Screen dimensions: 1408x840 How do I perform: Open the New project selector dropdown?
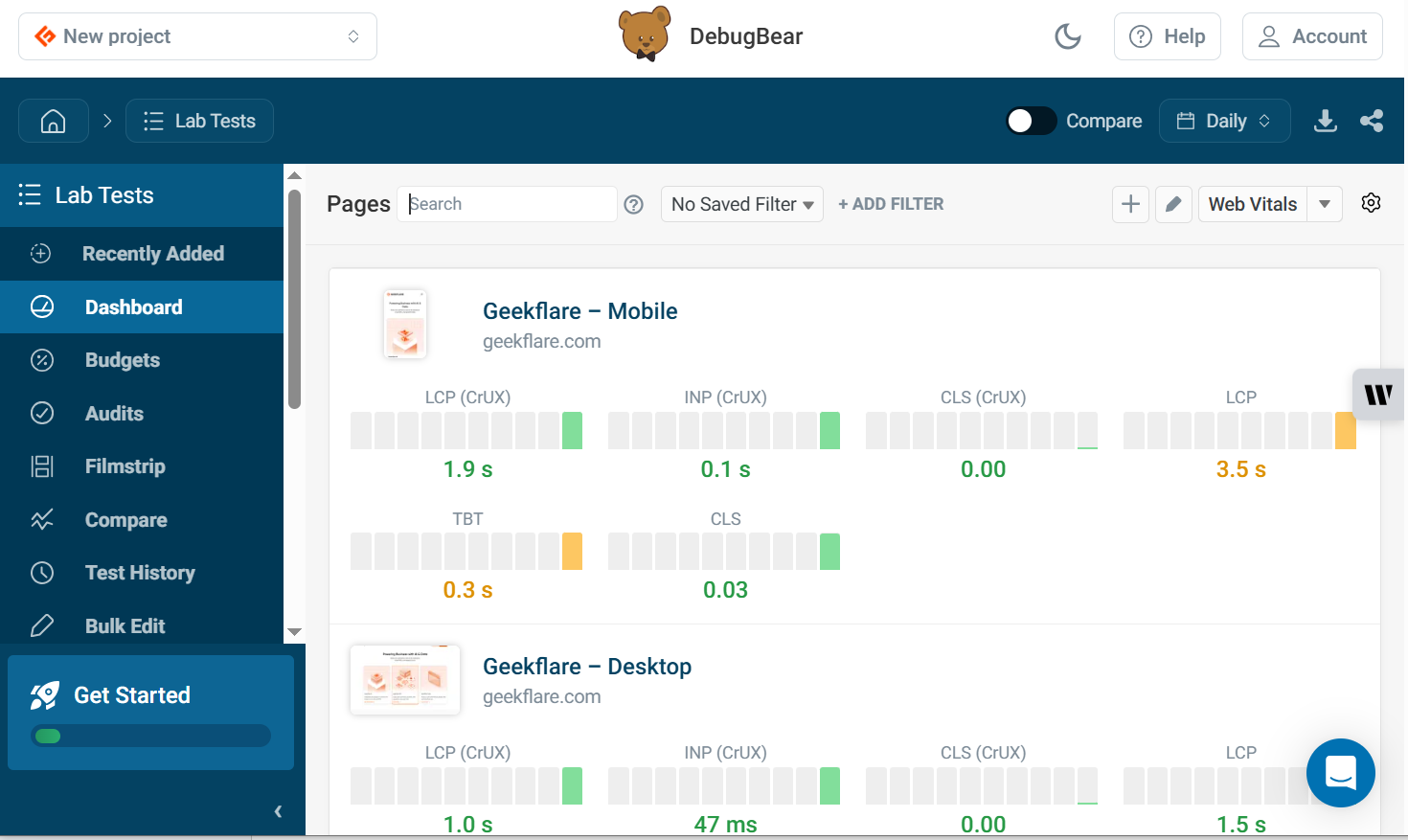point(197,36)
